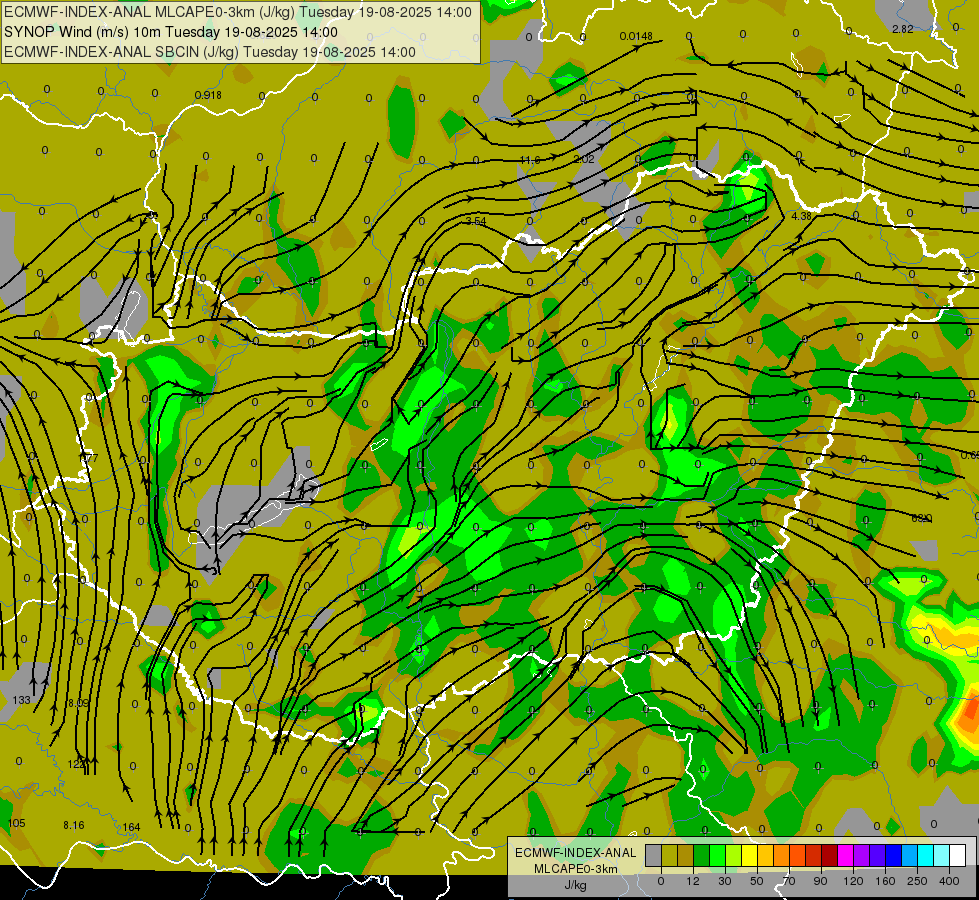Select the lime yellow-green legend swatch

[733, 855]
